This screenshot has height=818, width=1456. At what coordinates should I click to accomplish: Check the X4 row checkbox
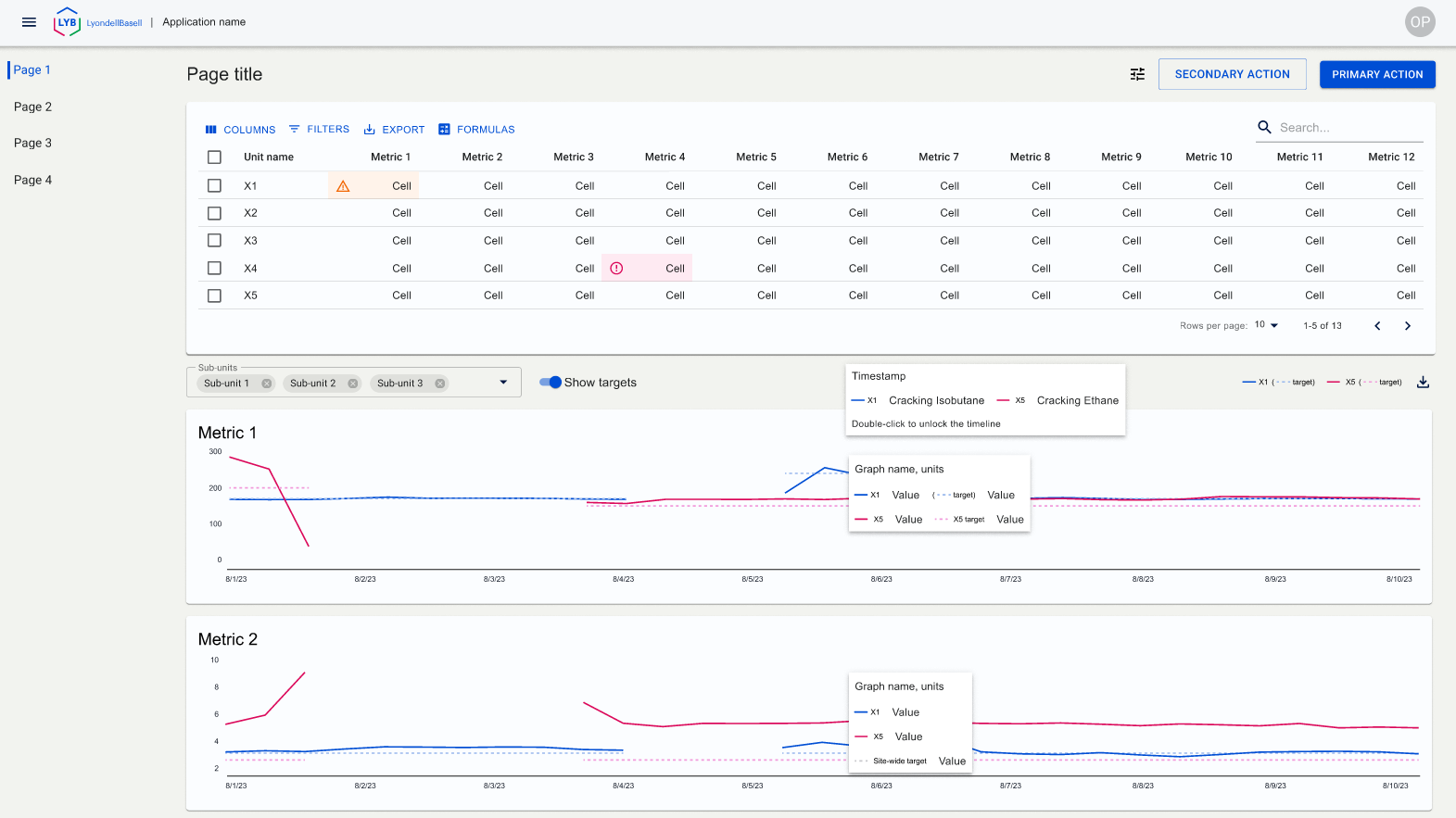click(x=214, y=269)
